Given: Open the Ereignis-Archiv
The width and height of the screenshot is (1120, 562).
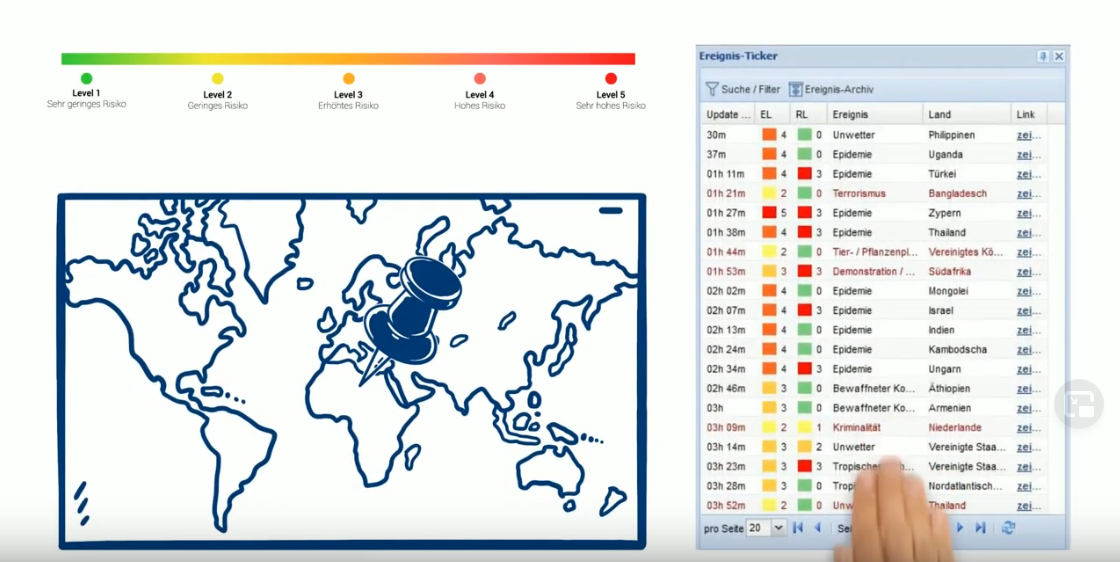Looking at the screenshot, I should 831,89.
